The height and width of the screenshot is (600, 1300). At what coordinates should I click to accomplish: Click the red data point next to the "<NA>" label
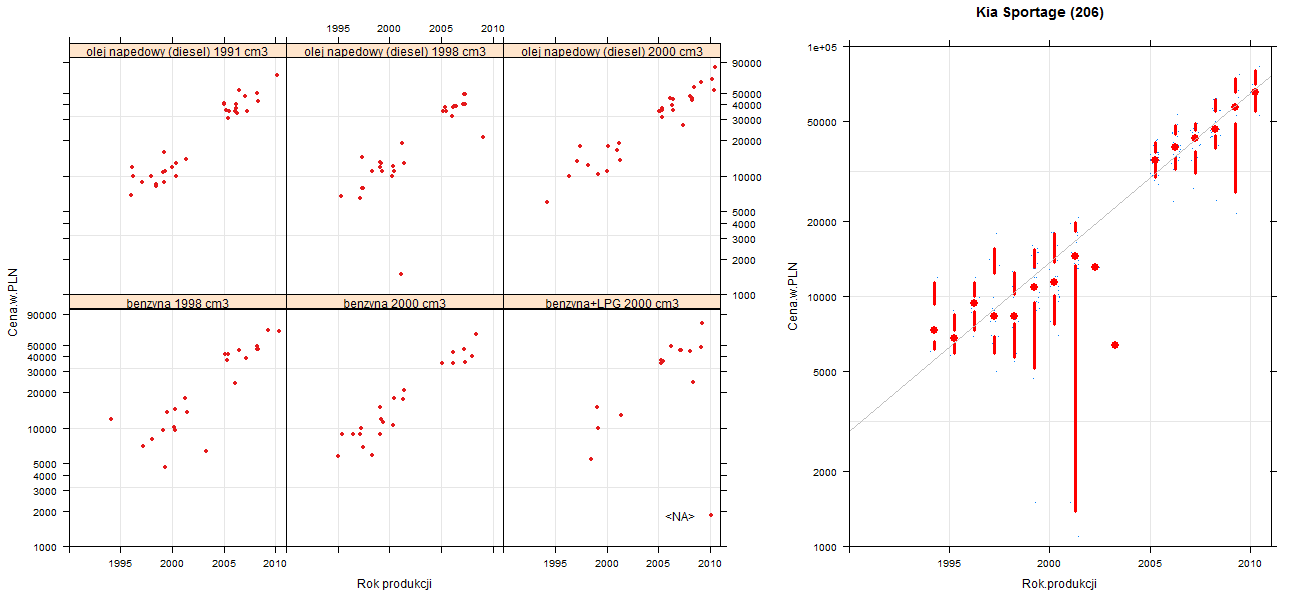coord(711,515)
